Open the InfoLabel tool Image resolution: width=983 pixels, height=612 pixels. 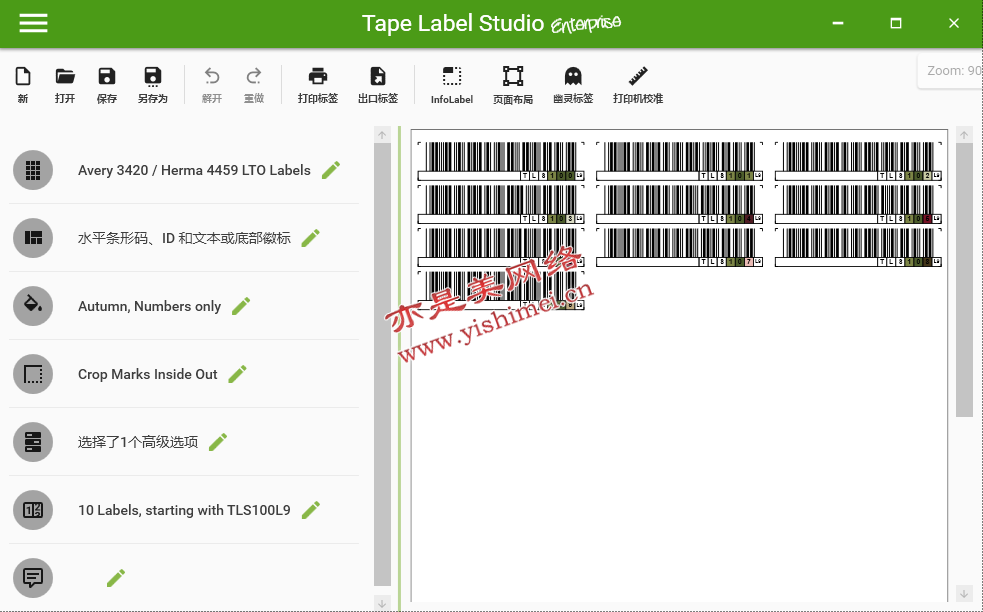point(452,85)
